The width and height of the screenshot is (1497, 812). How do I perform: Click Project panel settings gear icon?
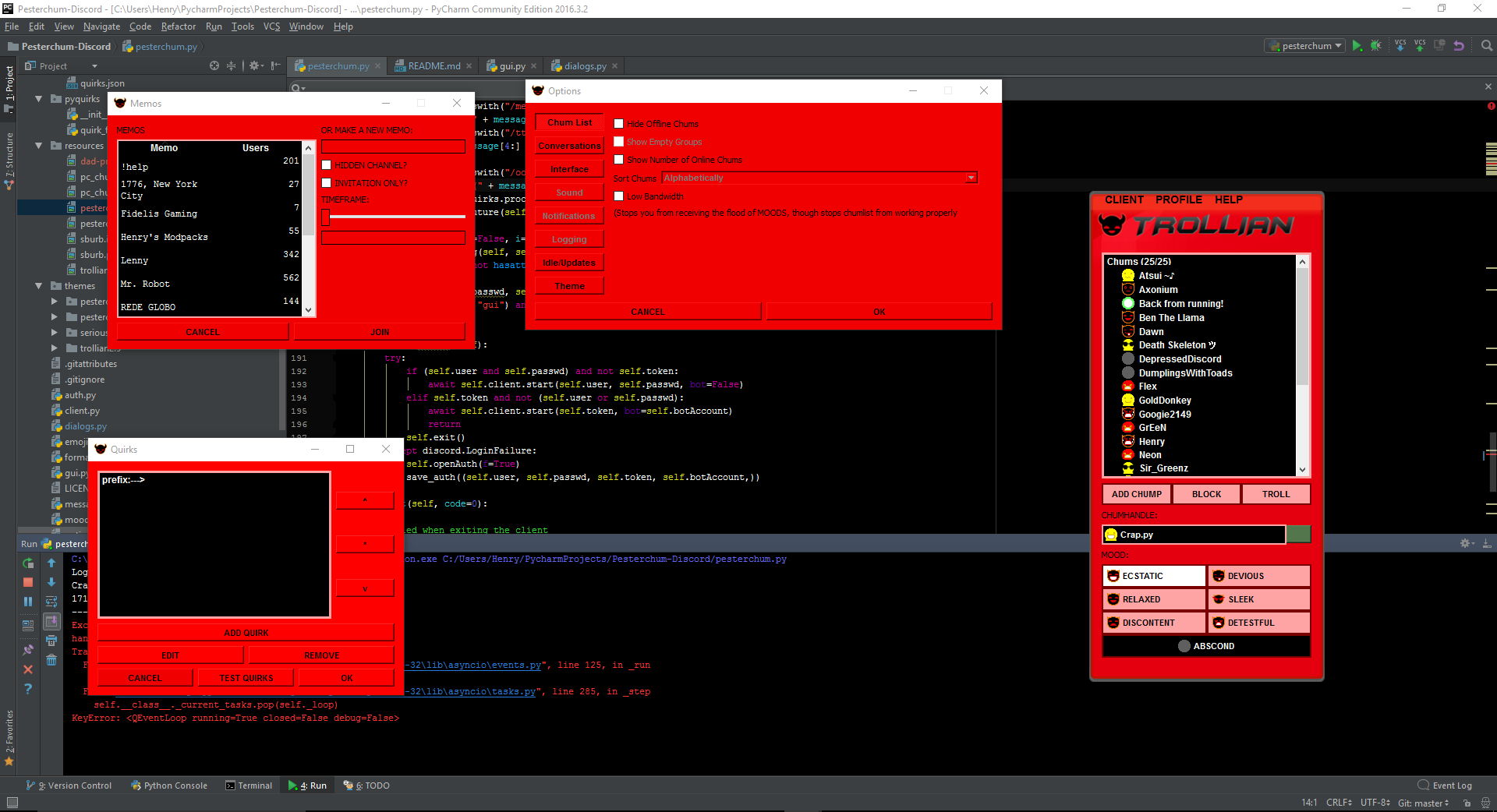point(255,66)
